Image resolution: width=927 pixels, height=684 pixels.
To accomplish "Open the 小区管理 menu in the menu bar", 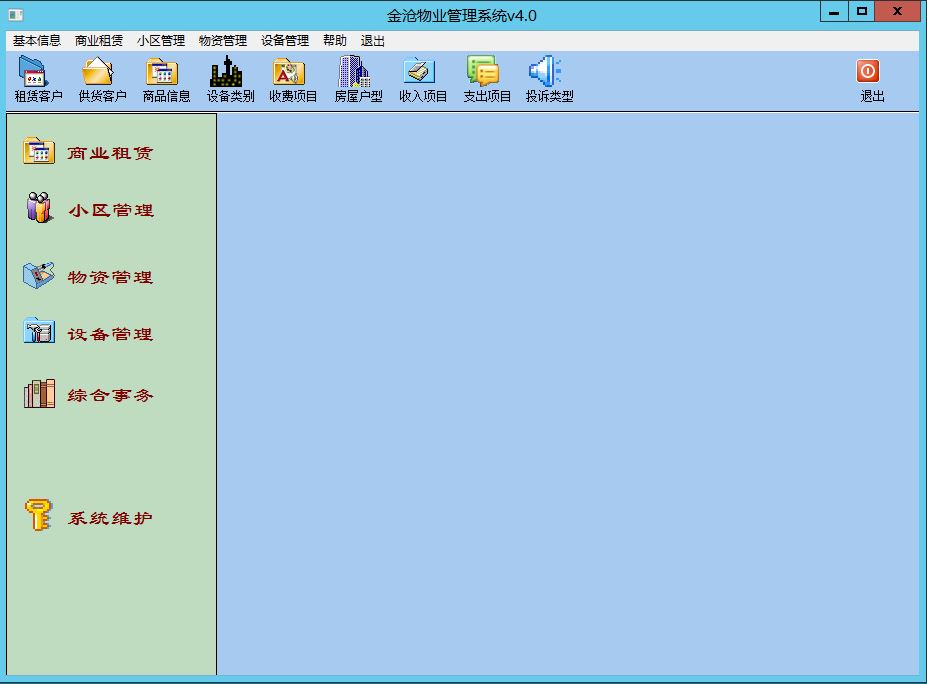I will (x=161, y=41).
